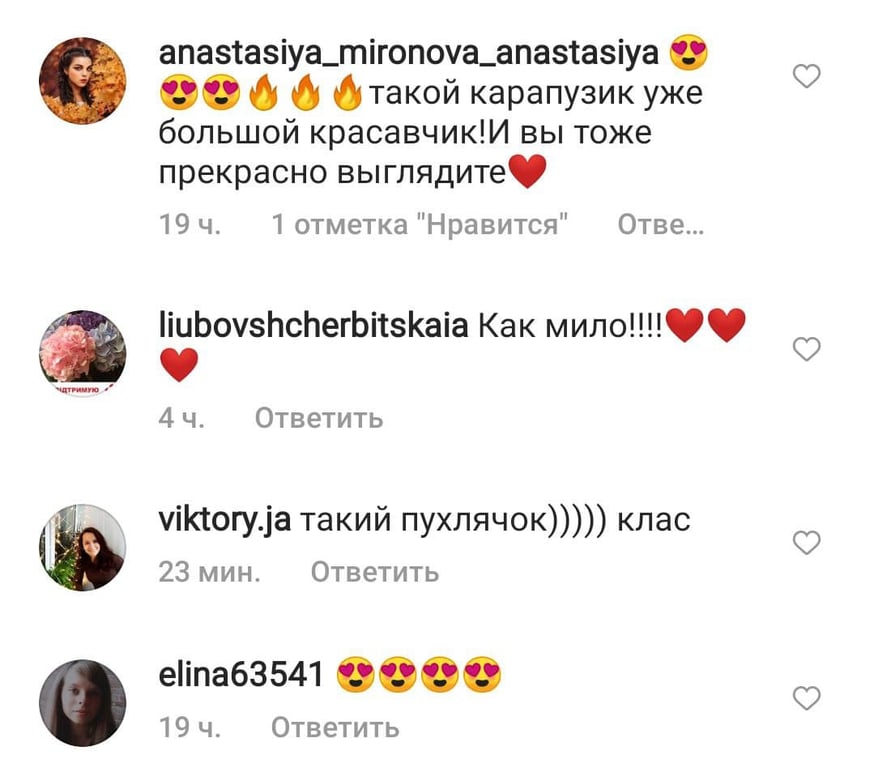This screenshot has width=874, height=768.
Task: Open elina63541's profile avatar
Action: click(82, 703)
